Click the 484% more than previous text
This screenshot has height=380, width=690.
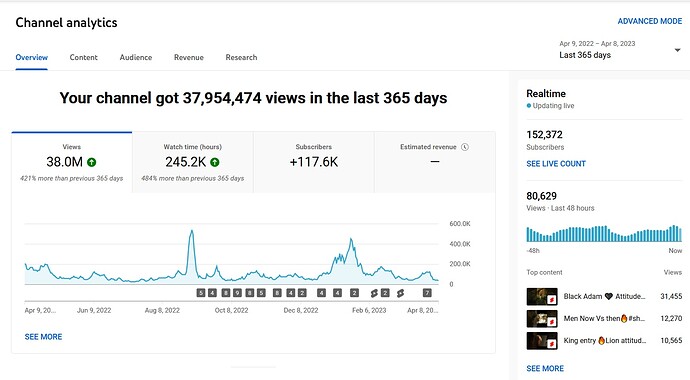click(193, 178)
